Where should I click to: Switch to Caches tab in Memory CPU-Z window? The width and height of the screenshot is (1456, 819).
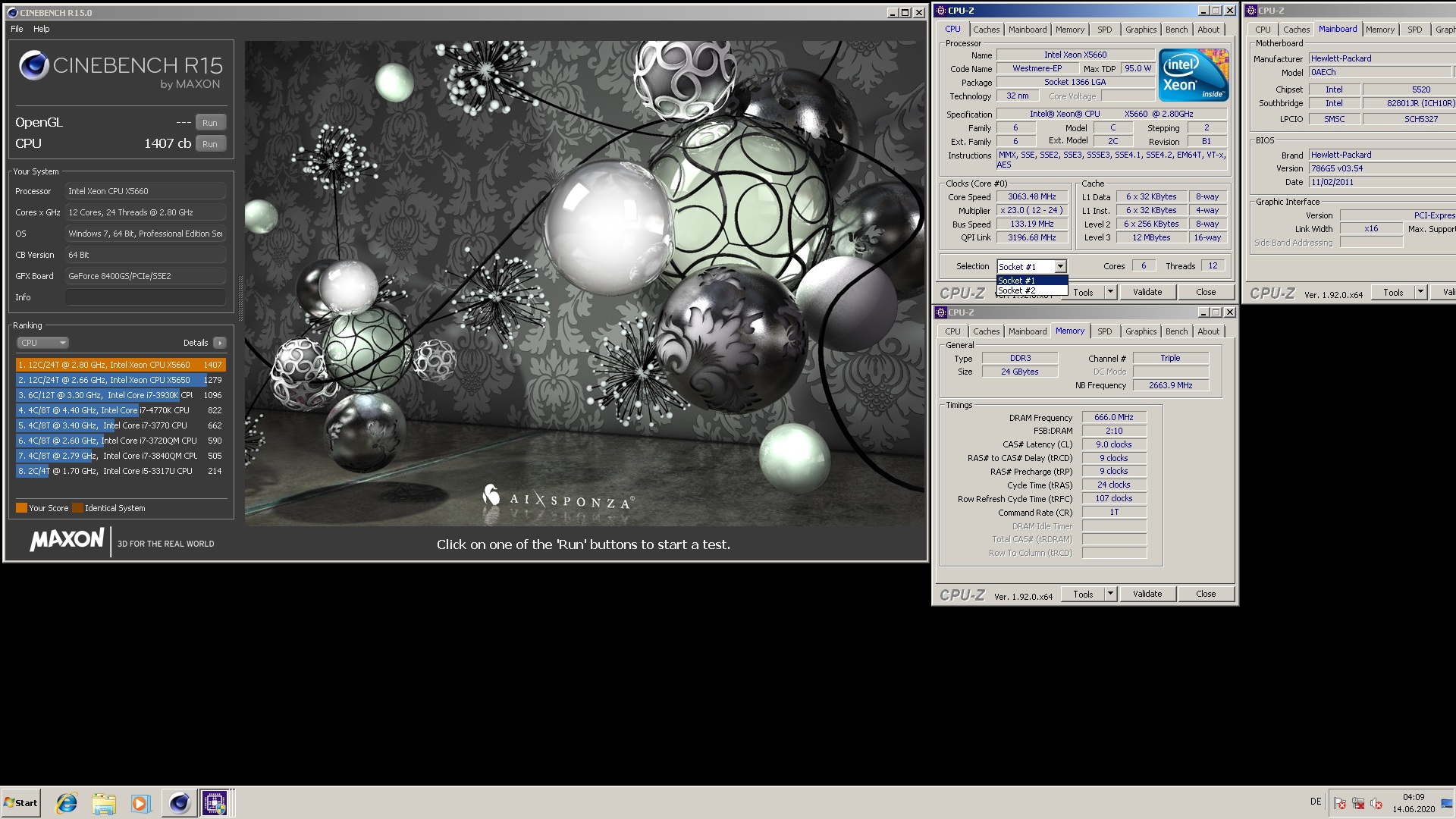click(986, 331)
